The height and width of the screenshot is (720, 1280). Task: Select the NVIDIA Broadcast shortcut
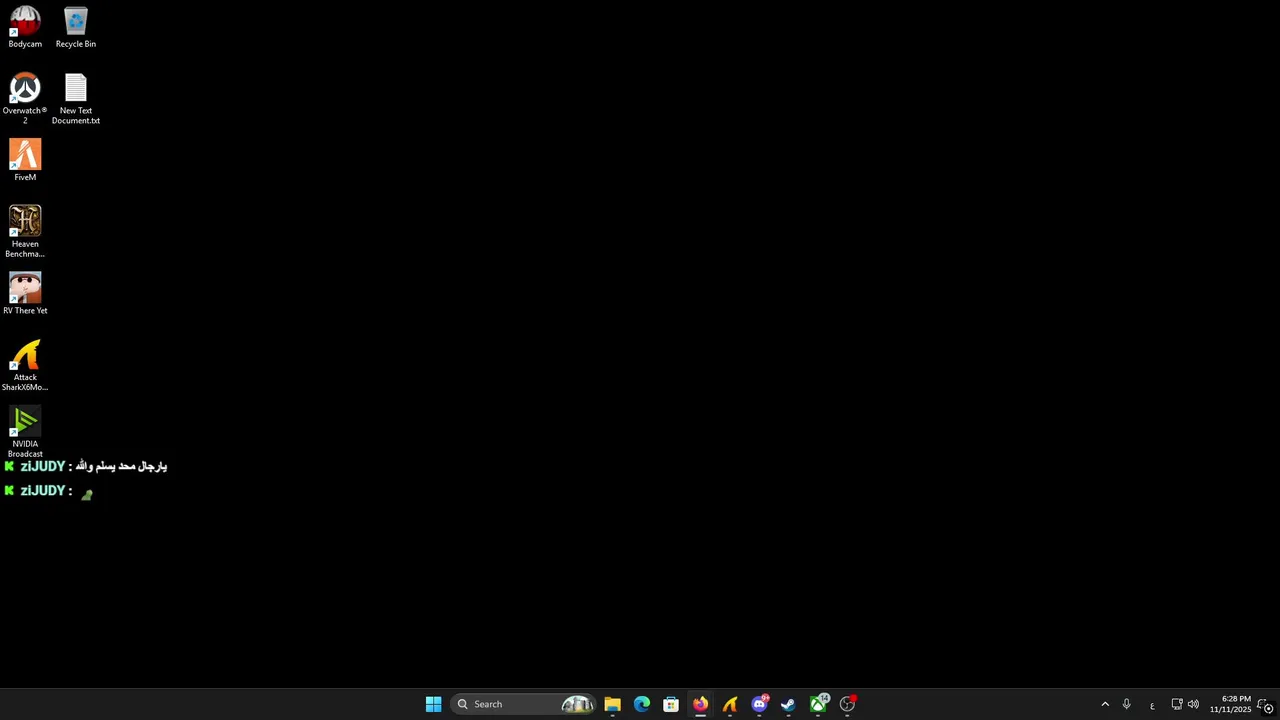click(x=25, y=432)
